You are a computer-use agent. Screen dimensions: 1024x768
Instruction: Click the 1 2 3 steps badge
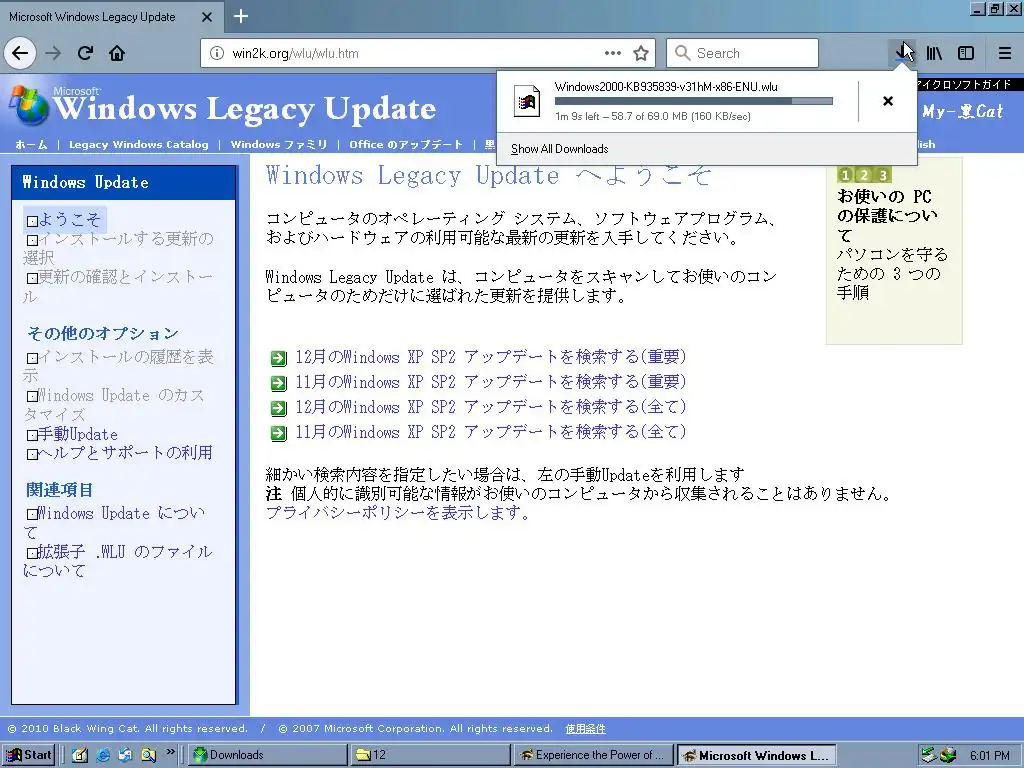coord(864,175)
